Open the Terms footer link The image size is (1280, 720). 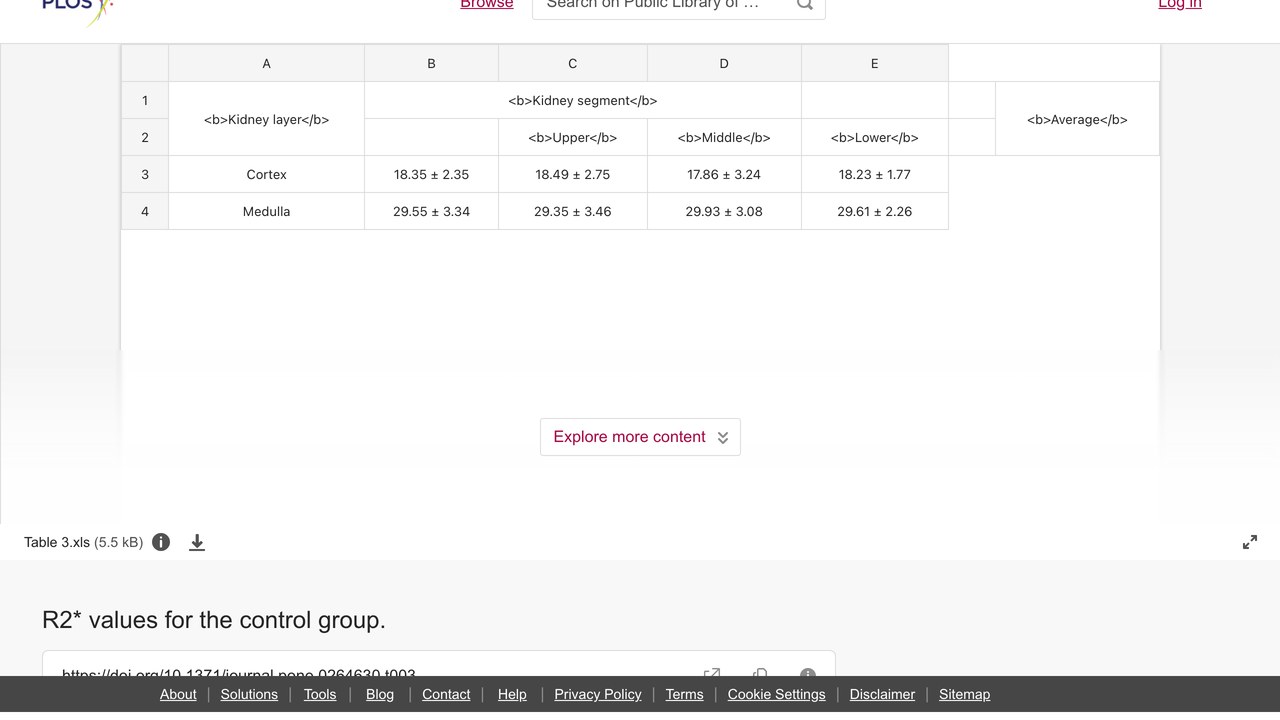click(x=685, y=694)
